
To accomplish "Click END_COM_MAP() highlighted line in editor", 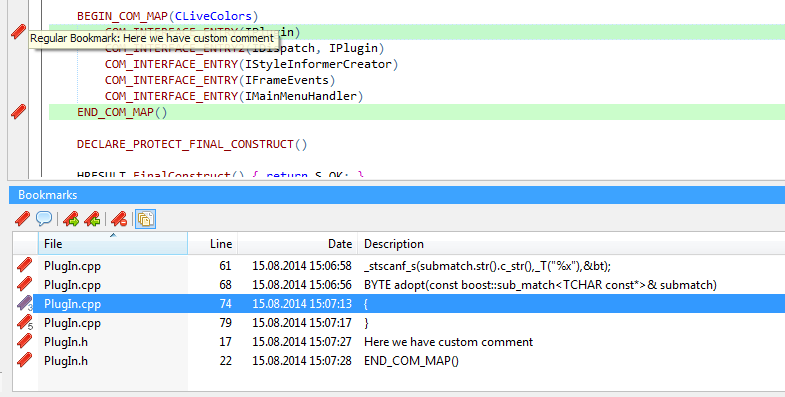I will (417, 112).
